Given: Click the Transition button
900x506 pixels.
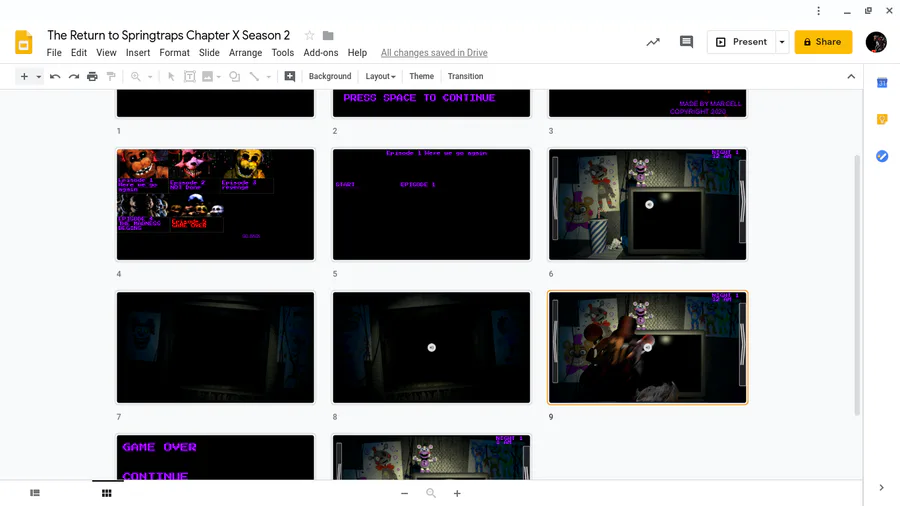Looking at the screenshot, I should tap(465, 76).
